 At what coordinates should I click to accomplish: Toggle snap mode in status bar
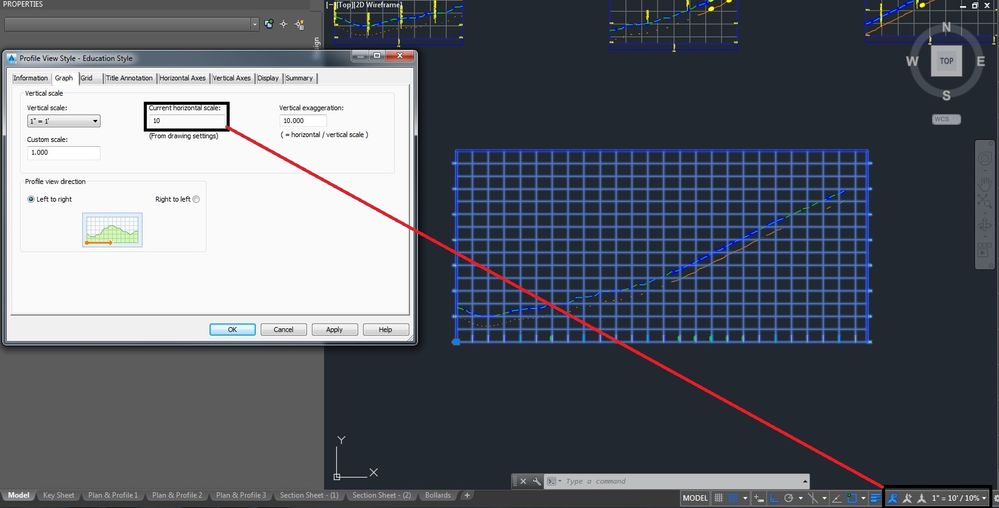coord(733,498)
